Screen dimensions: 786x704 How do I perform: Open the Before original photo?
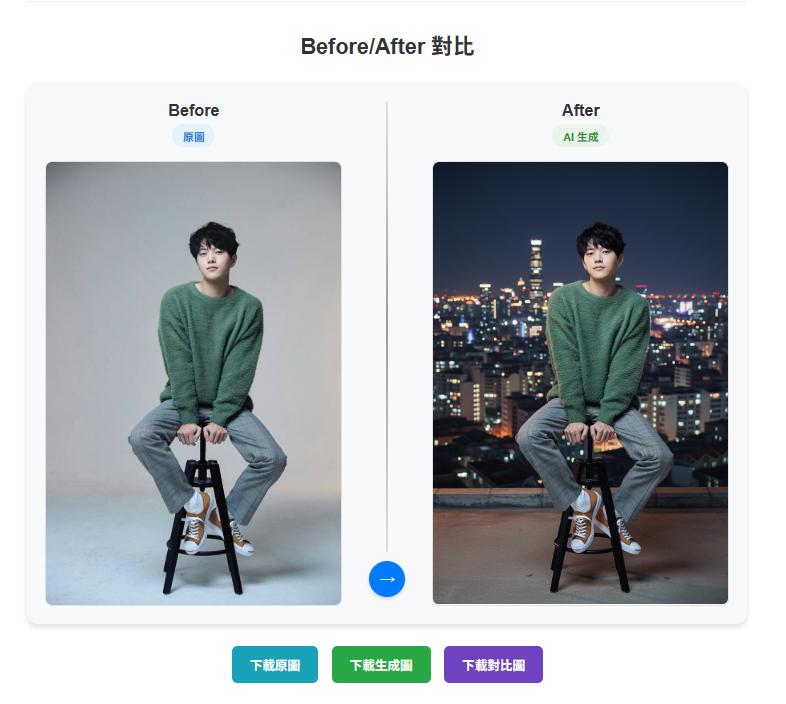point(193,383)
